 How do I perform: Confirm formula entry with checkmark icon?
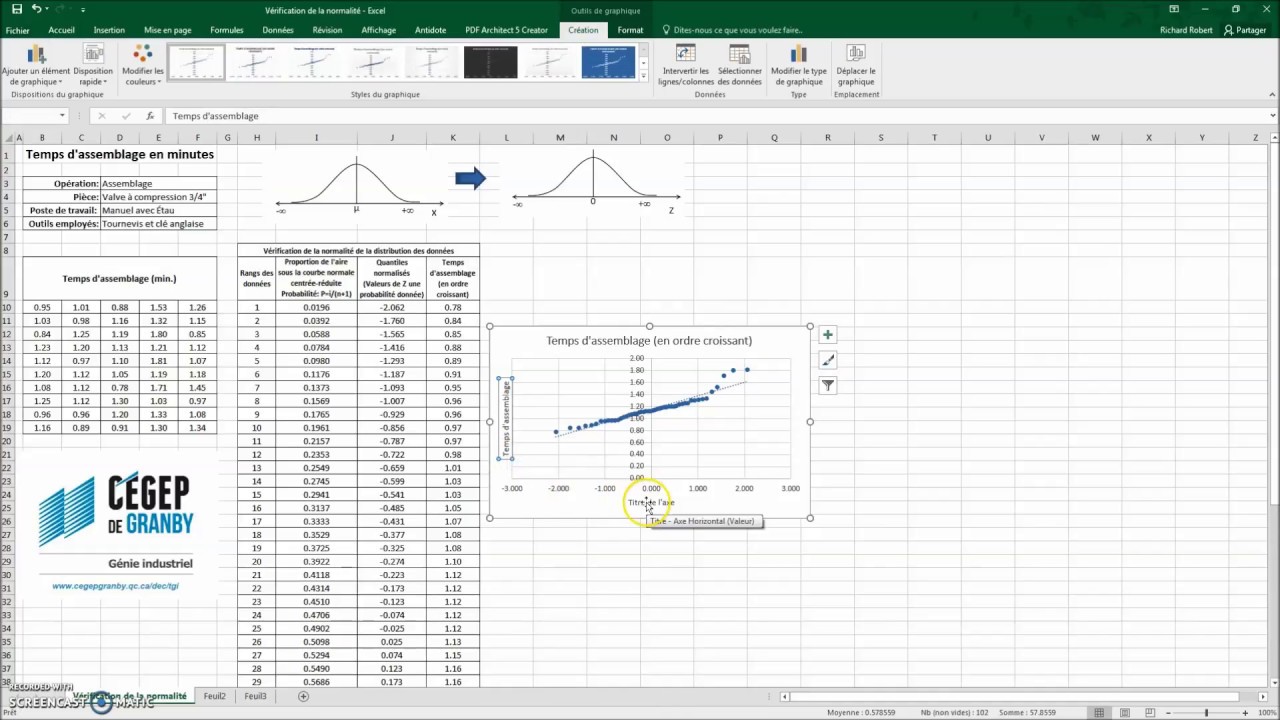[x=125, y=116]
